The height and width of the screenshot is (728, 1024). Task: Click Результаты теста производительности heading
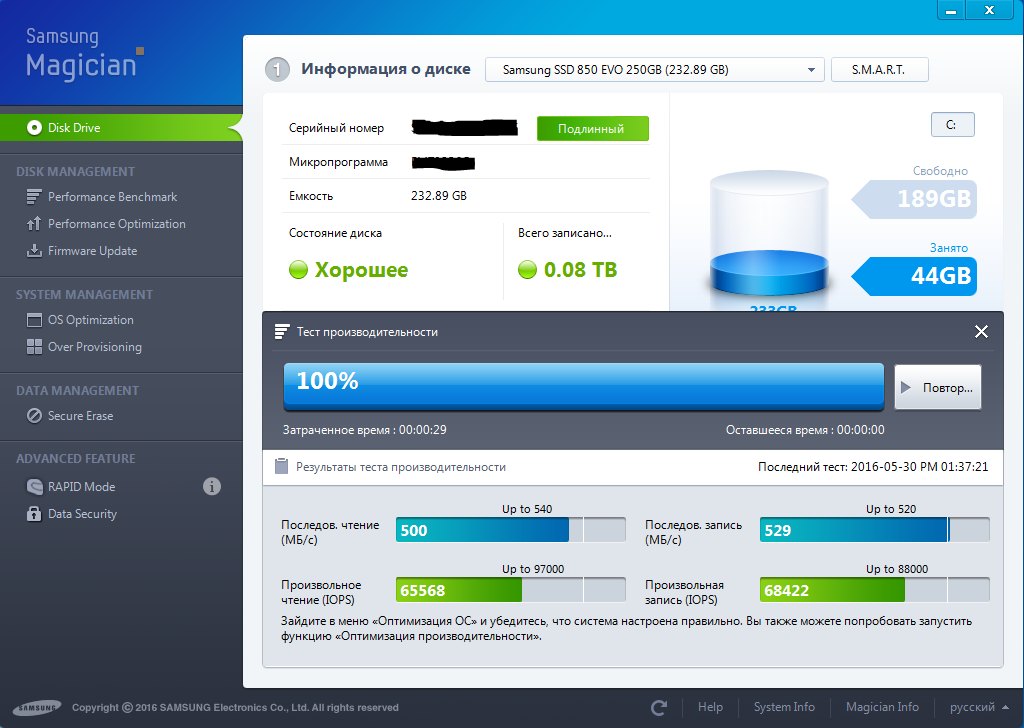tap(400, 467)
